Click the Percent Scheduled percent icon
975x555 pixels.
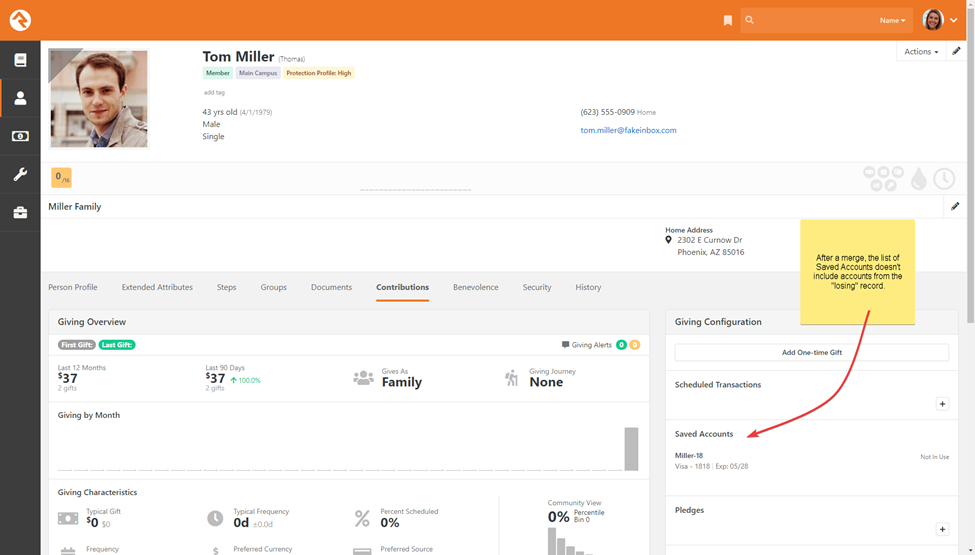362,518
